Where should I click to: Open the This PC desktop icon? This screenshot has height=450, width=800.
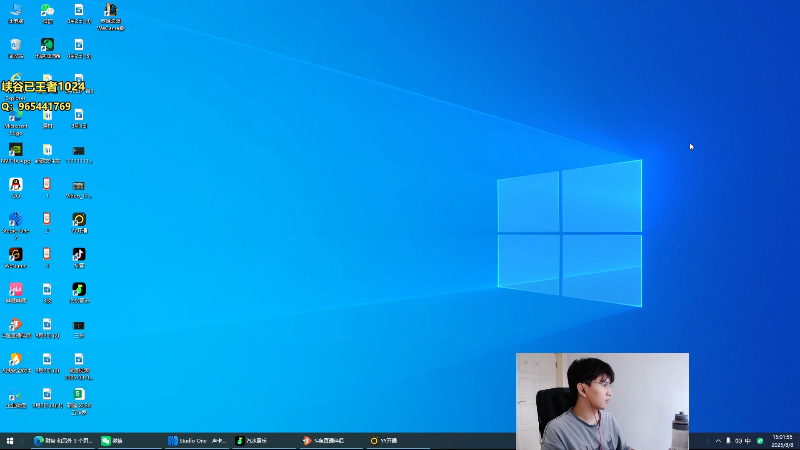[x=16, y=14]
